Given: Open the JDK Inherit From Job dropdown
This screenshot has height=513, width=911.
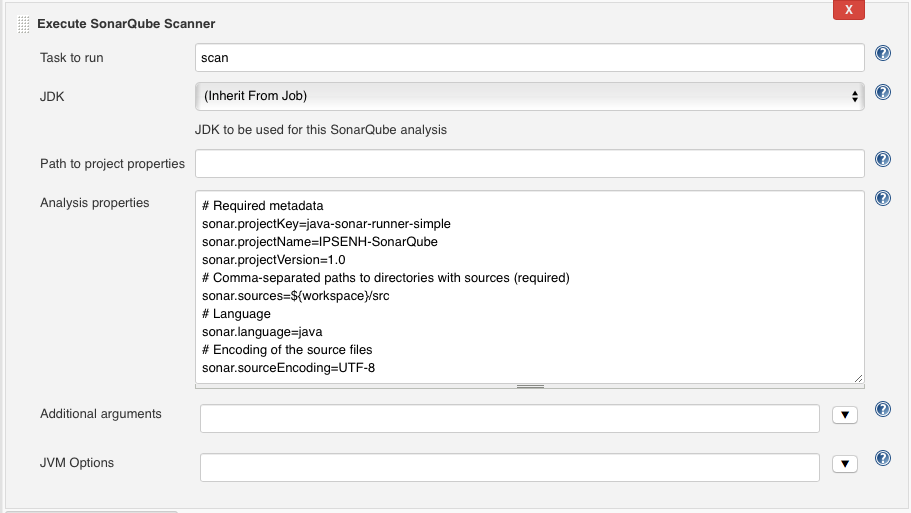Looking at the screenshot, I should (529, 96).
